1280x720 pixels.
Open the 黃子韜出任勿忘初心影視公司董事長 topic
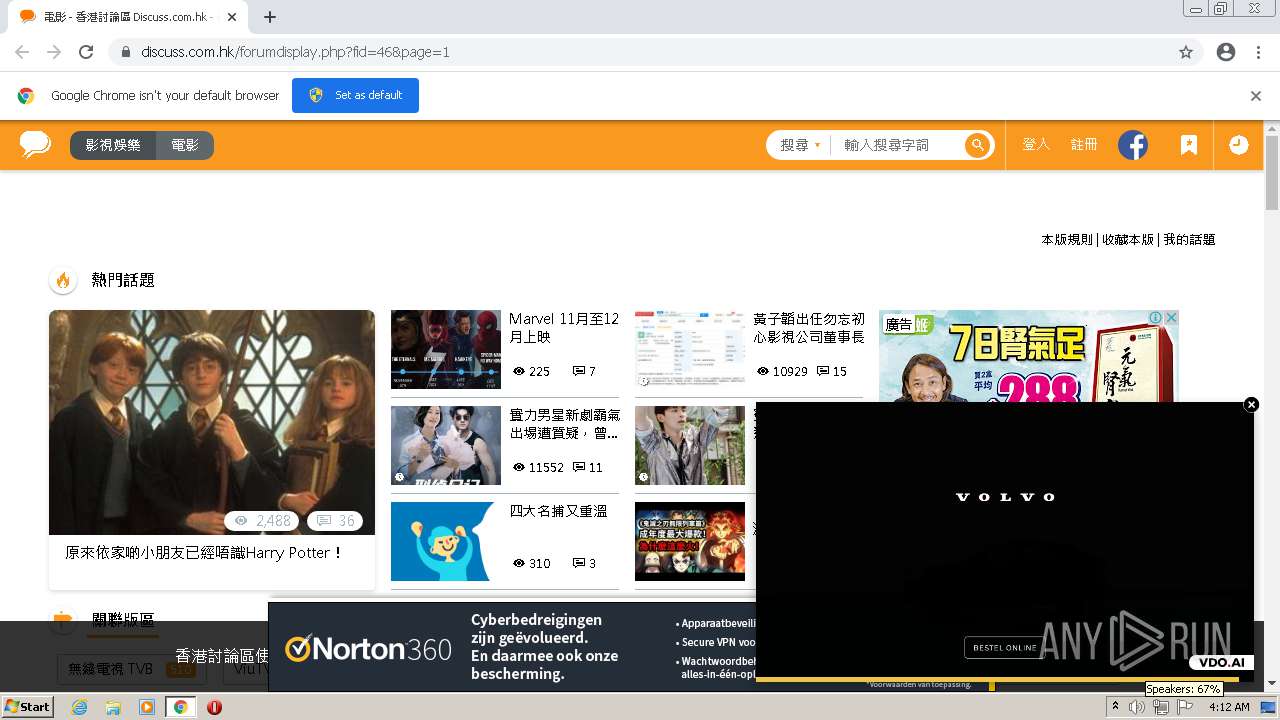tap(809, 328)
